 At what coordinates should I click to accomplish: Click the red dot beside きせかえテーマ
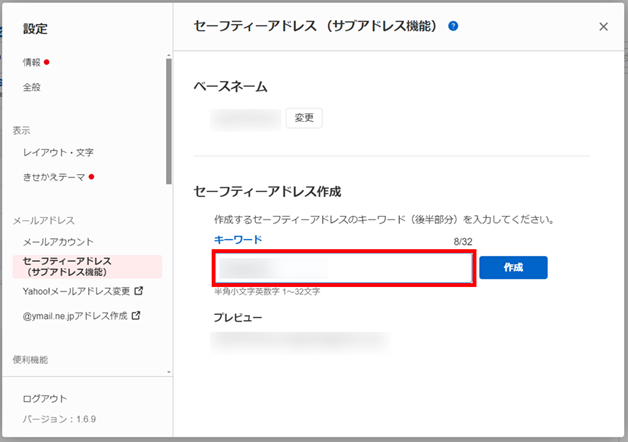(x=91, y=177)
